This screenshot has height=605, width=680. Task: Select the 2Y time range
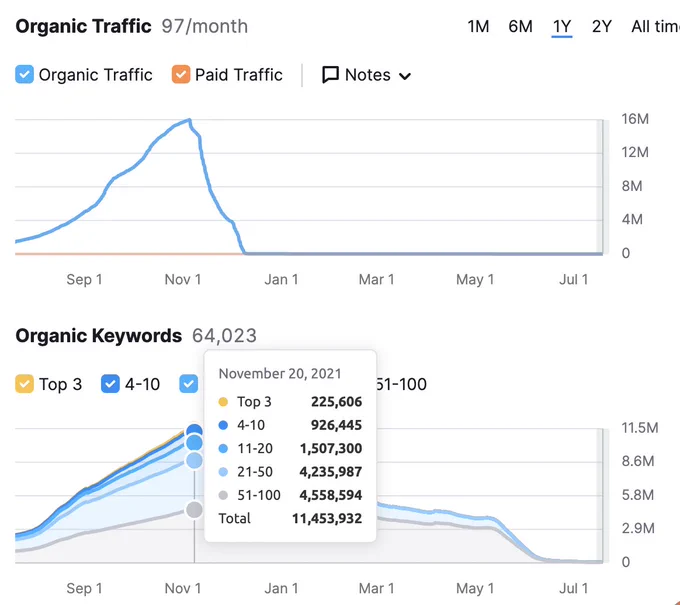pyautogui.click(x=602, y=26)
